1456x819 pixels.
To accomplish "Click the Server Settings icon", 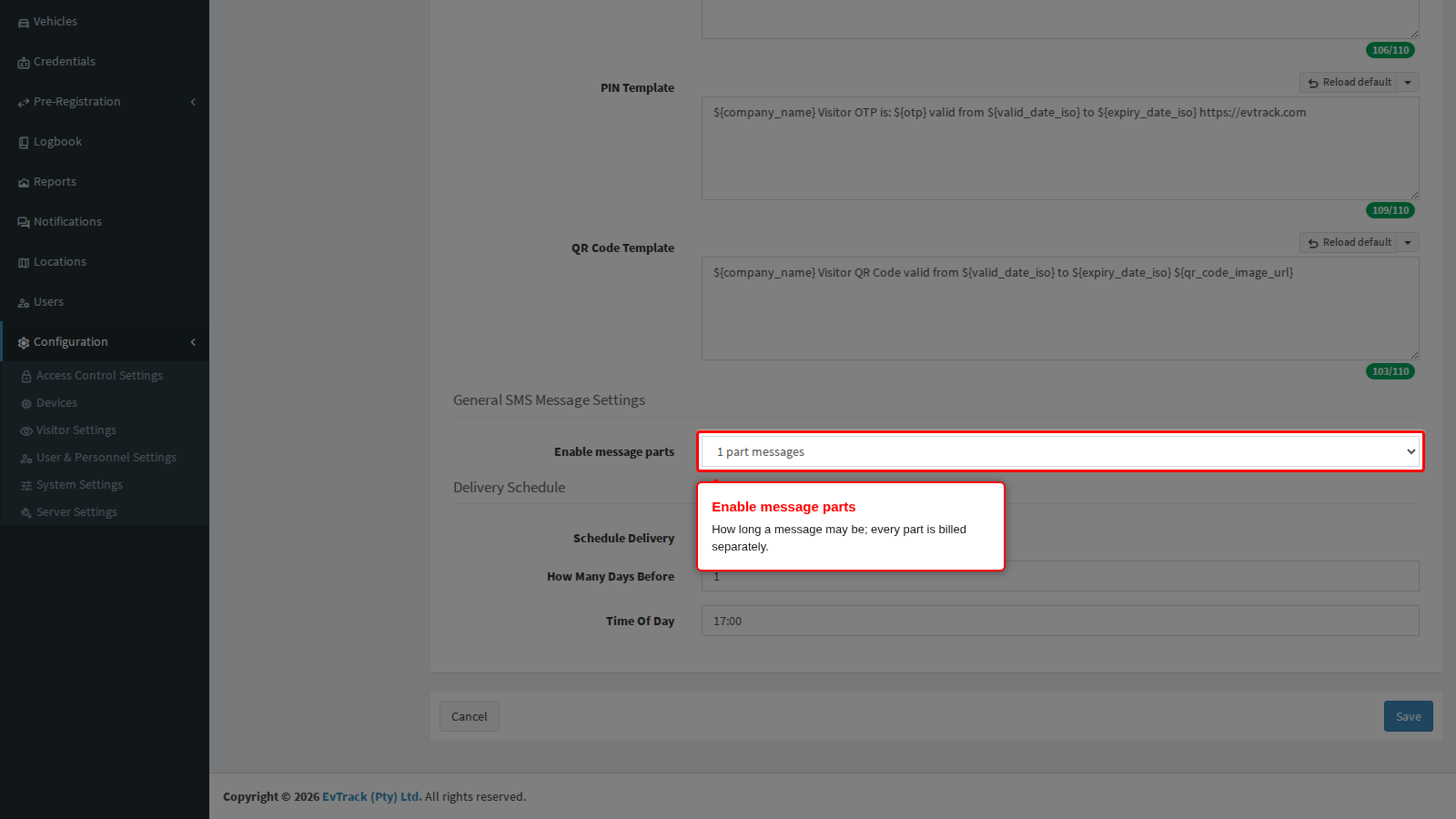I will pos(26,513).
